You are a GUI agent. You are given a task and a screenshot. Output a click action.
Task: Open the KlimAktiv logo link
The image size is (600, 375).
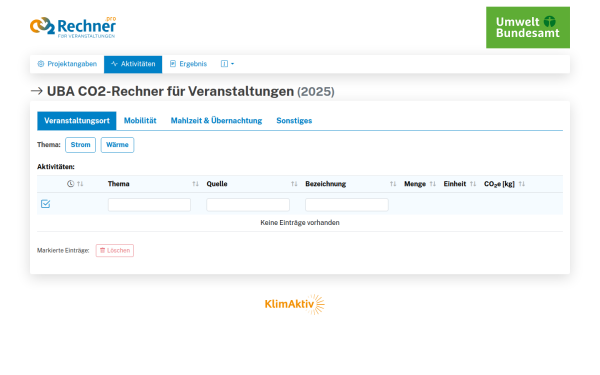coord(295,304)
